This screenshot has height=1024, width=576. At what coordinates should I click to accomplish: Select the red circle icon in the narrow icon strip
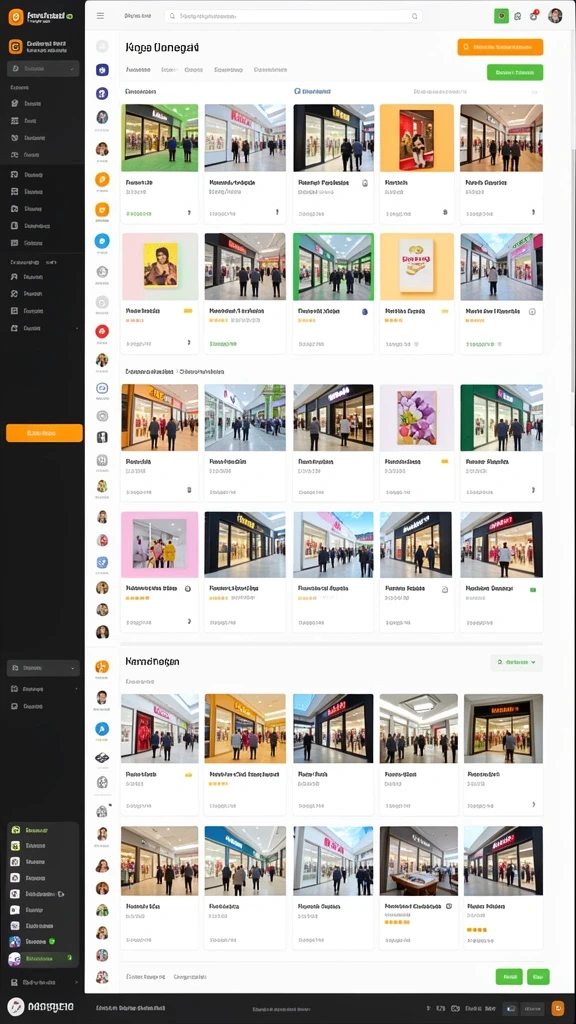(102, 331)
